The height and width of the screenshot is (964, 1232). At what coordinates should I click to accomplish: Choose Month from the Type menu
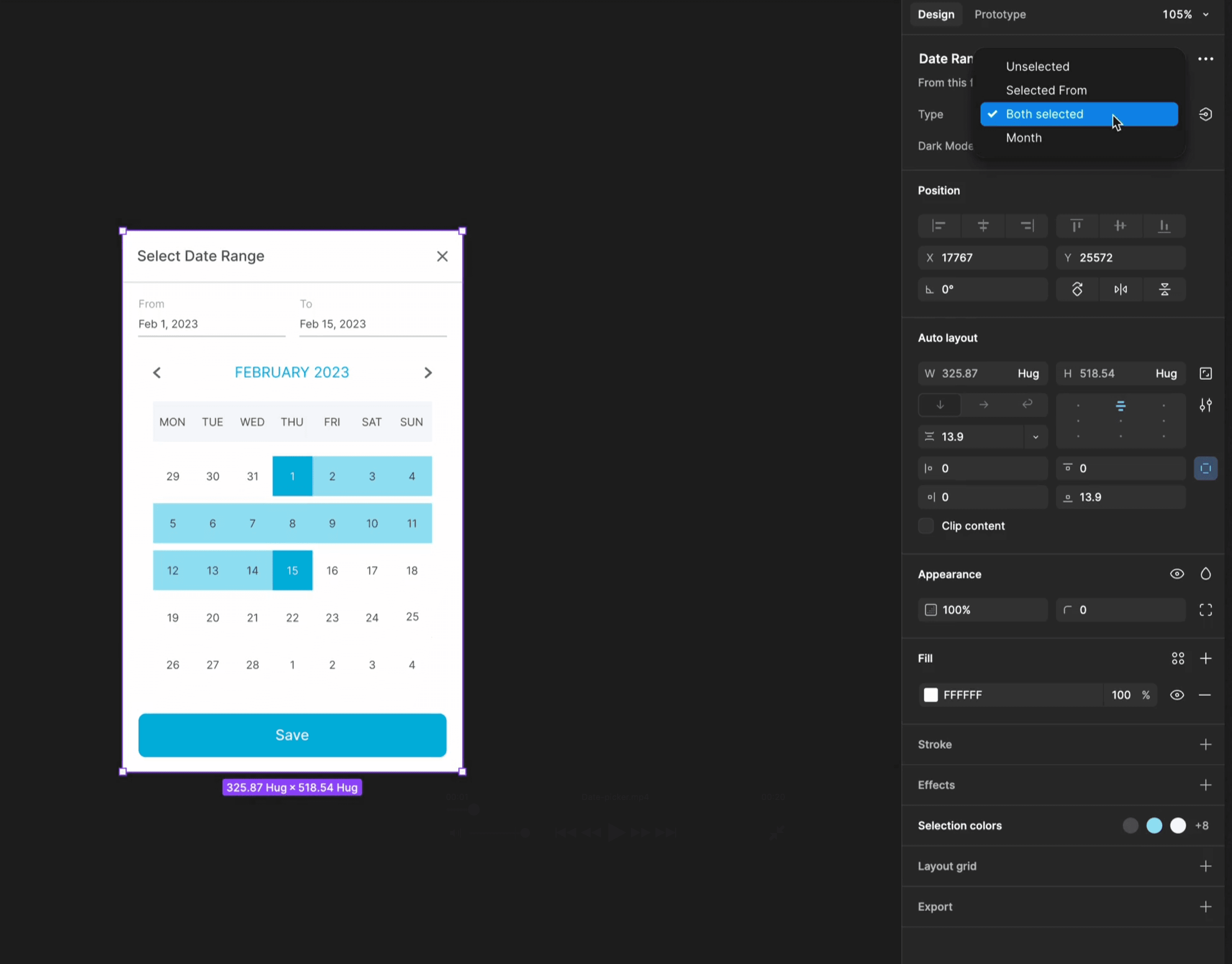click(1023, 138)
